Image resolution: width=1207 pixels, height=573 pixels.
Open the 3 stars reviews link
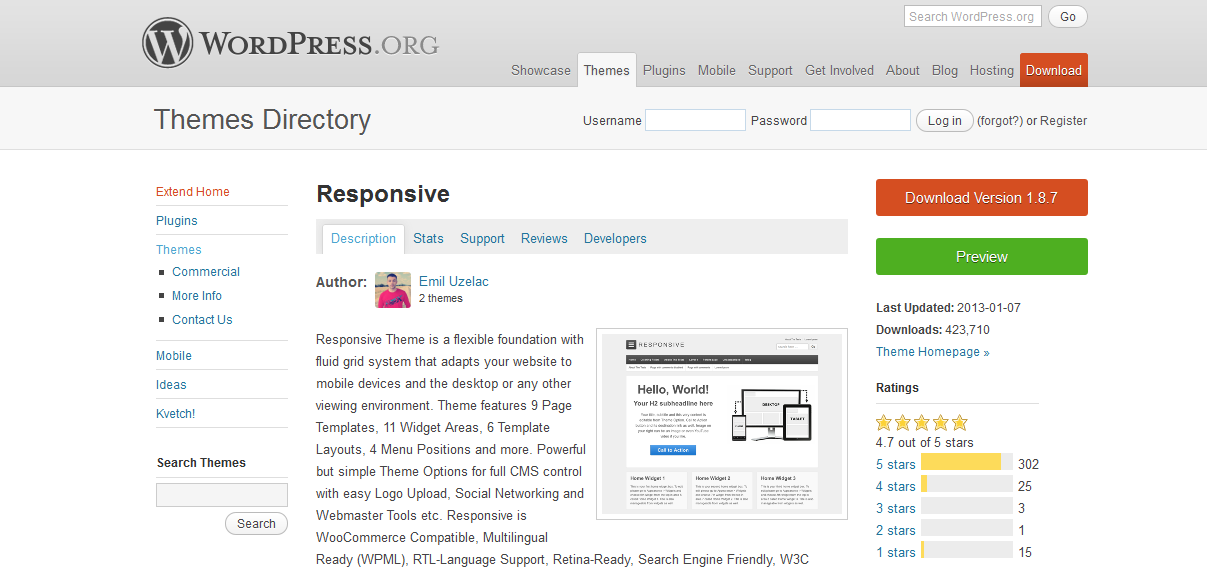click(x=896, y=509)
